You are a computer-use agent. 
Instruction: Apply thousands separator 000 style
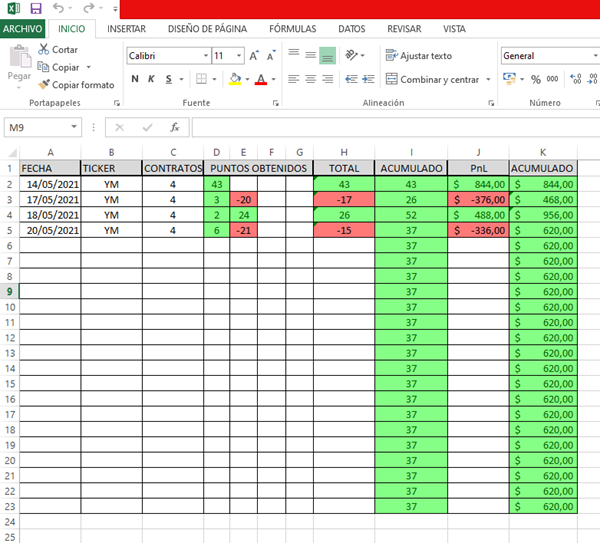[552, 79]
